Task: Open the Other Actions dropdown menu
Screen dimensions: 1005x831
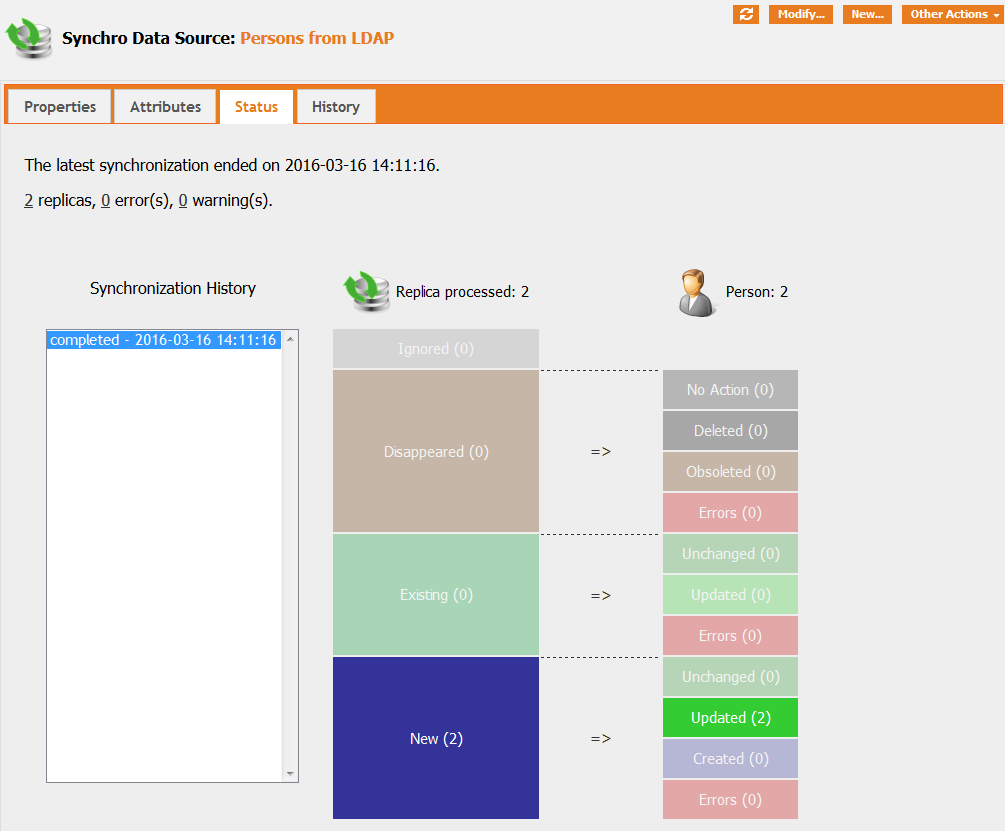Action: 952,14
